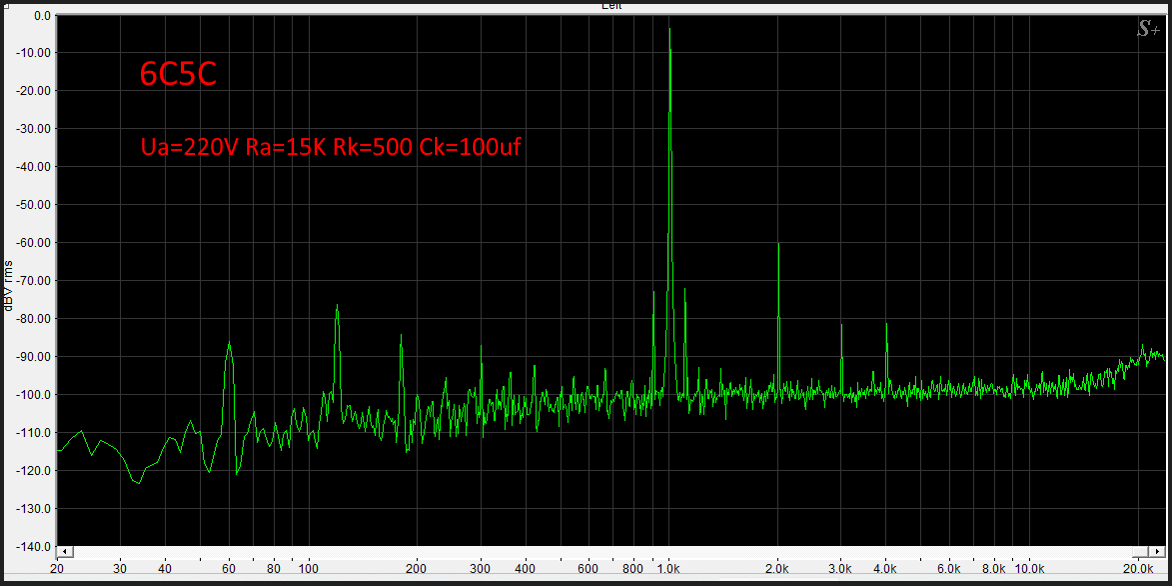Click the 3.0k frequency axis label
The width and height of the screenshot is (1172, 586).
tap(841, 568)
